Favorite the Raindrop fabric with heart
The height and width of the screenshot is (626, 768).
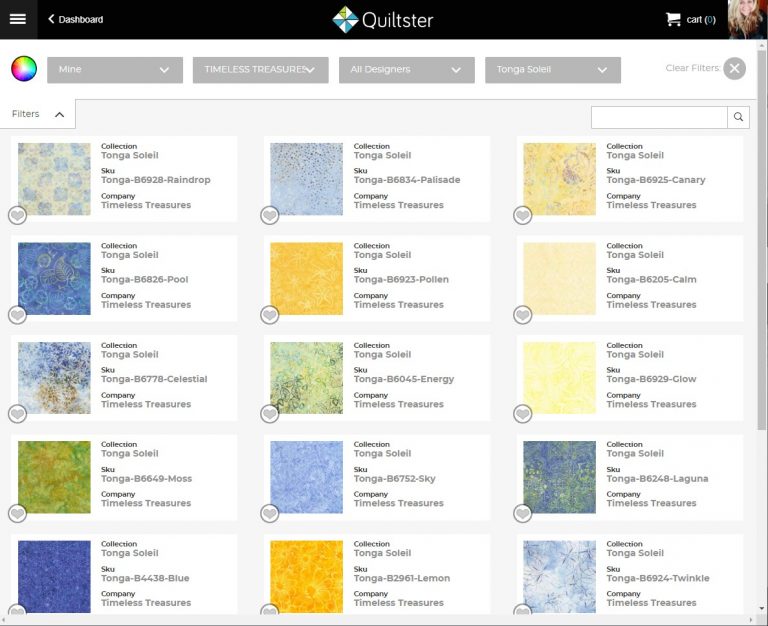[x=18, y=216]
